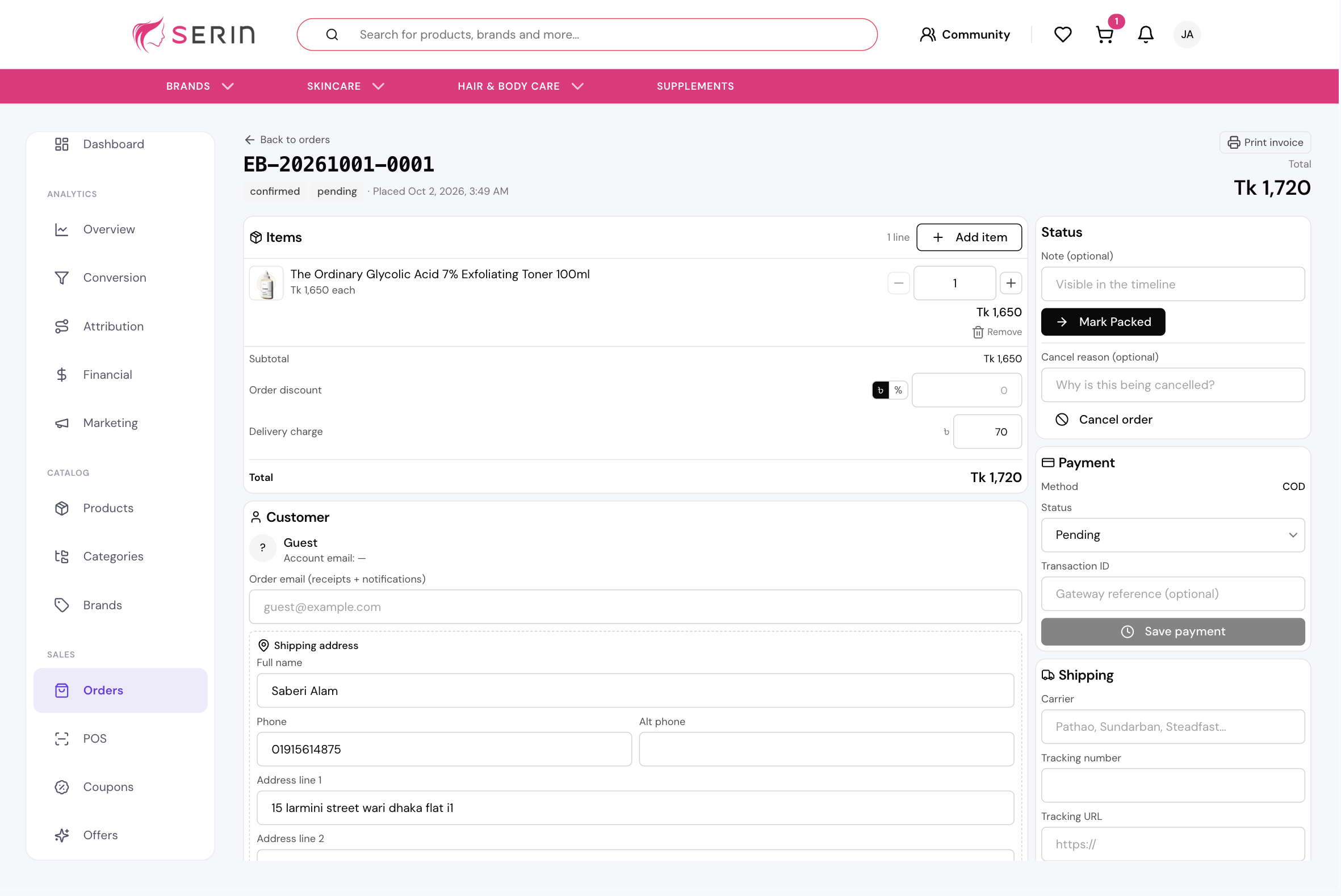The image size is (1341, 896).
Task: Open the POS page
Action: 120,739
